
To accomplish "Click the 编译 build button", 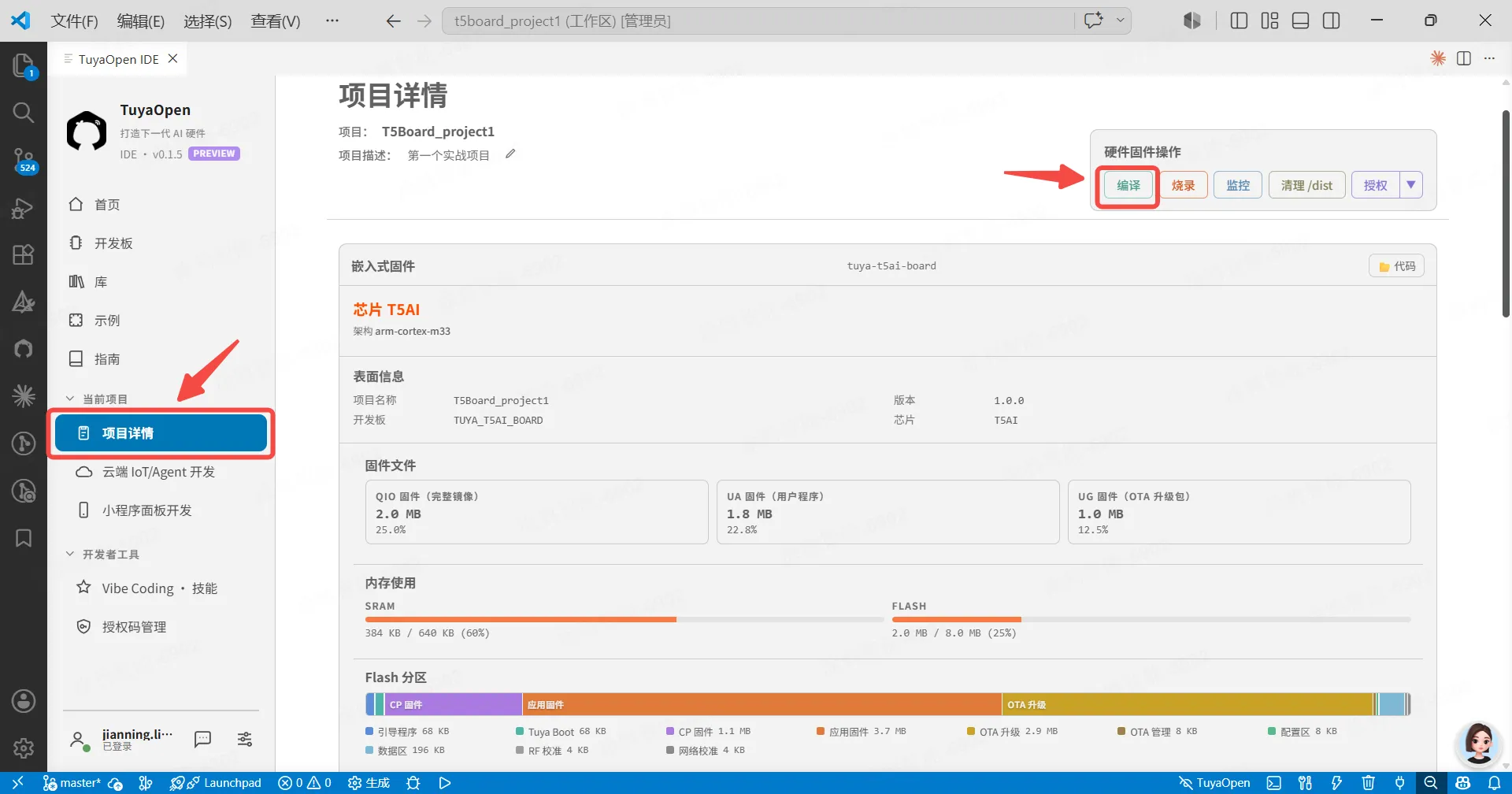I will click(x=1128, y=185).
